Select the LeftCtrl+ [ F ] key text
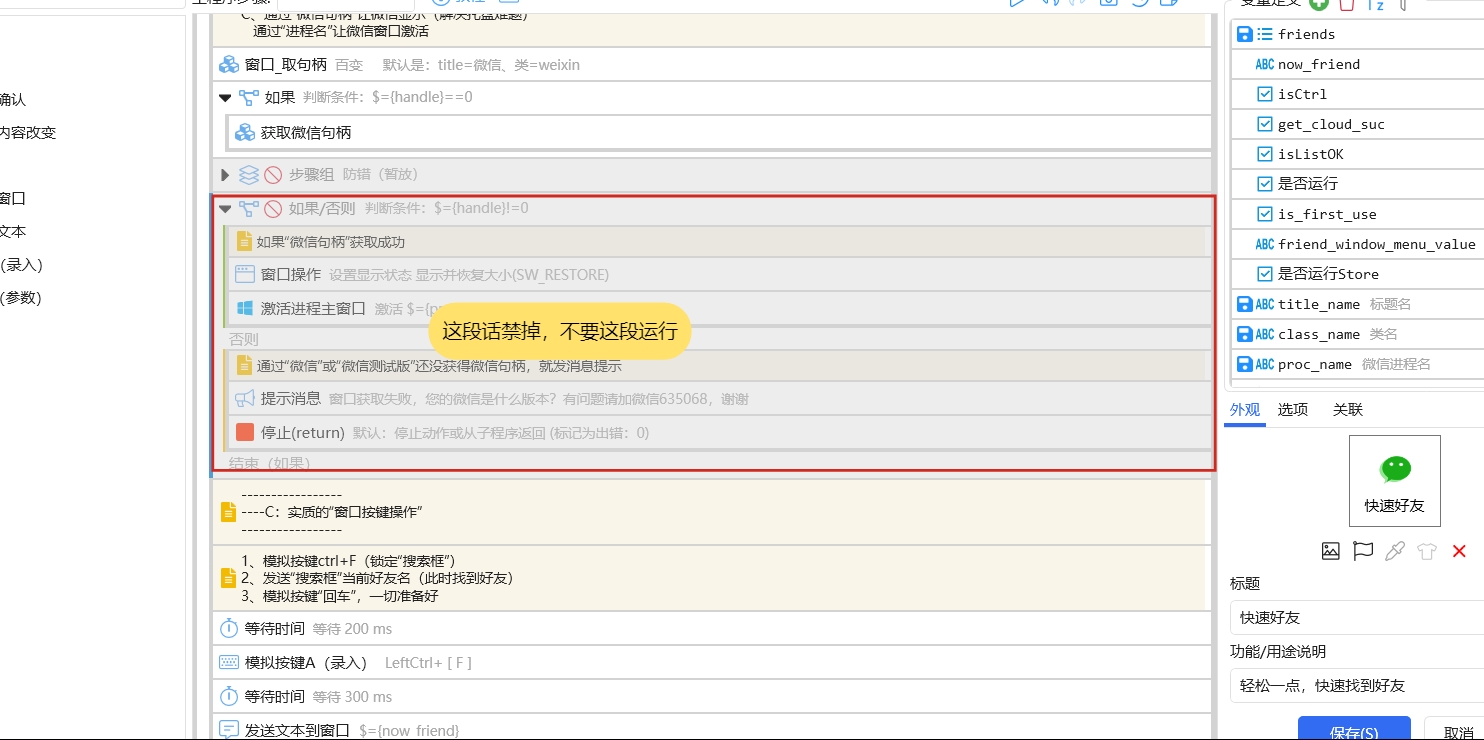 tap(428, 663)
